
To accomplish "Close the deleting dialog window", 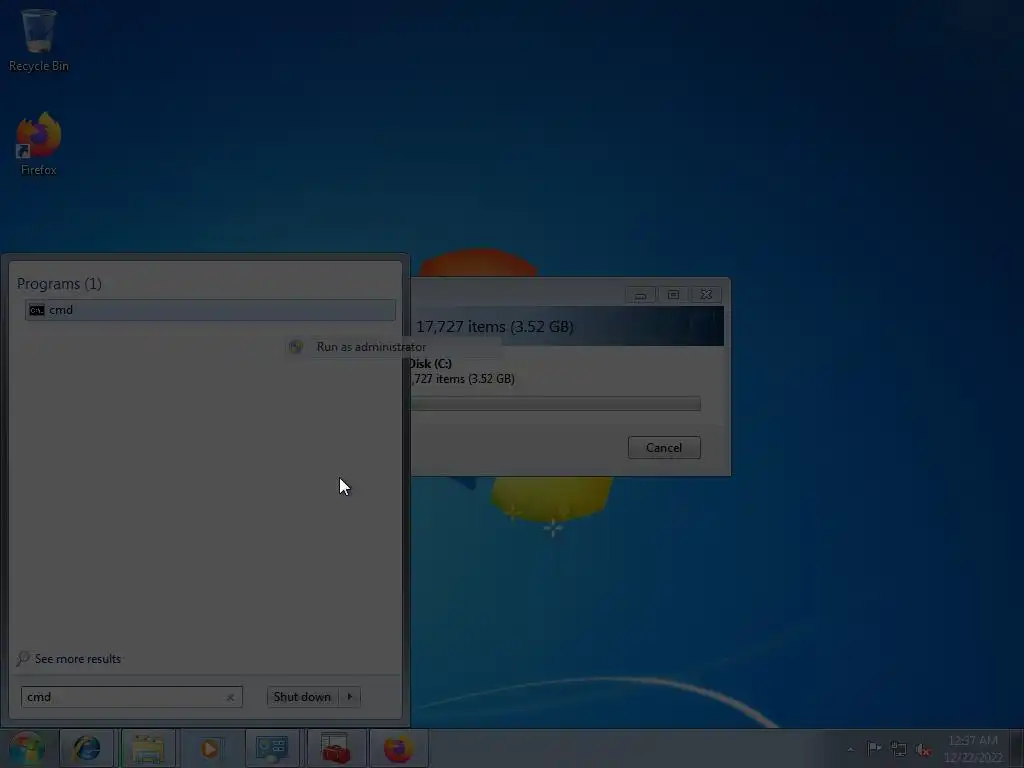I will click(706, 295).
